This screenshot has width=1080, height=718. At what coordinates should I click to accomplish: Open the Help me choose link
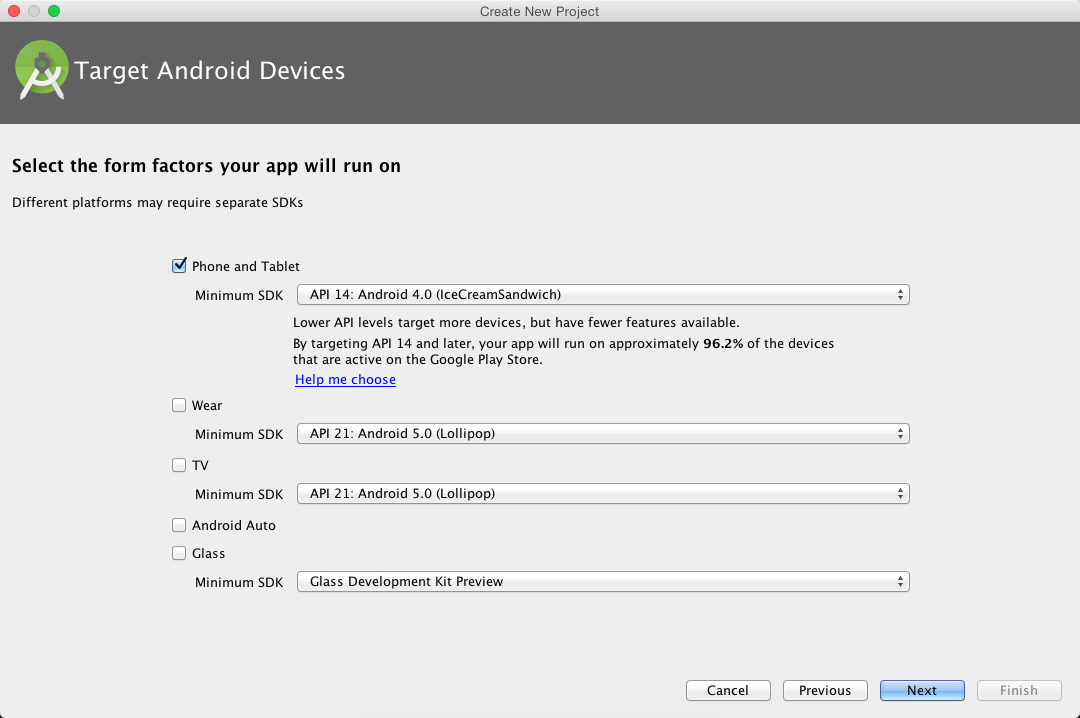pyautogui.click(x=345, y=380)
